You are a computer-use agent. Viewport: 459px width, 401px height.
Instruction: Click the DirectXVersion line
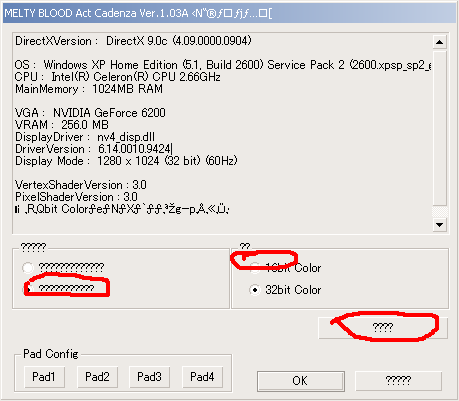(133, 41)
